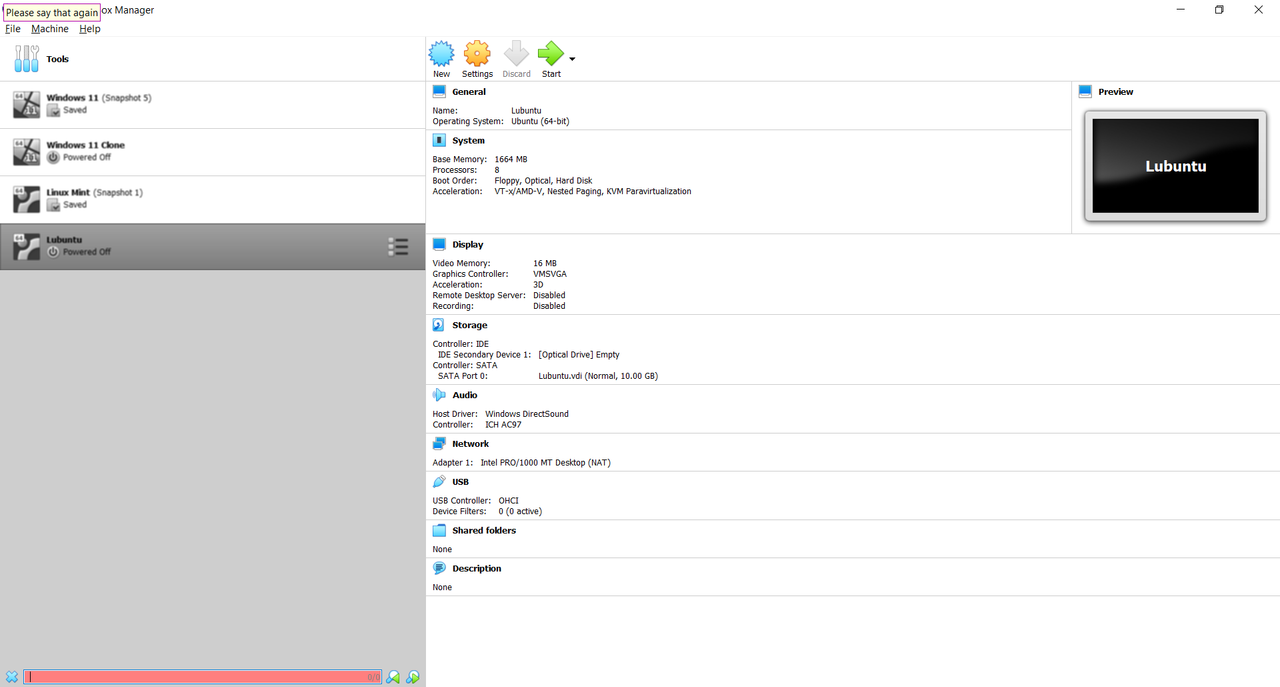The width and height of the screenshot is (1280, 687).
Task: Click the Preview panel icon
Action: click(x=1085, y=91)
